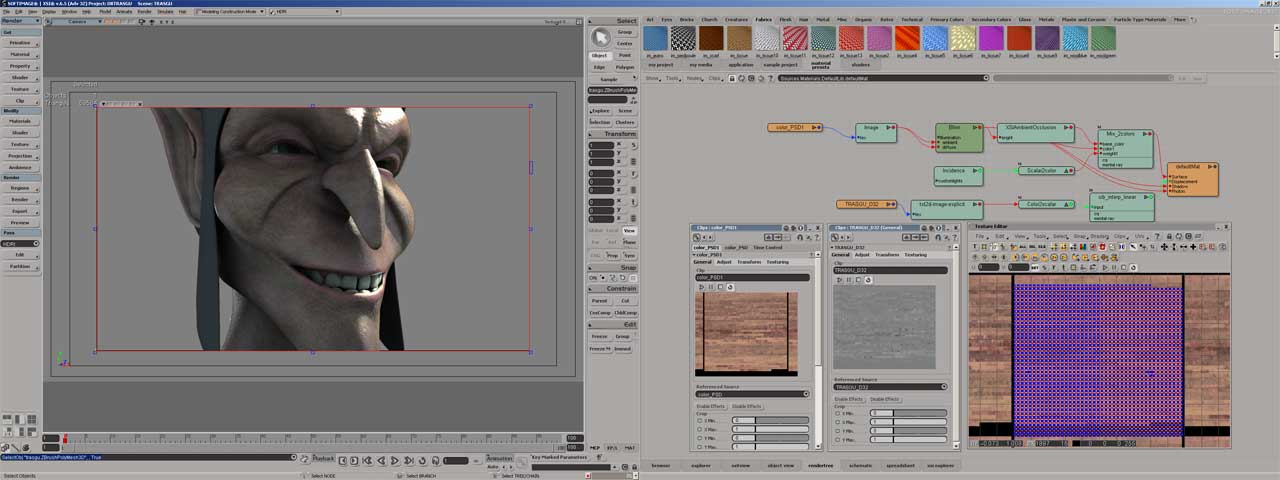Toggle the Object selection filter
This screenshot has width=1280, height=480.
[599, 56]
